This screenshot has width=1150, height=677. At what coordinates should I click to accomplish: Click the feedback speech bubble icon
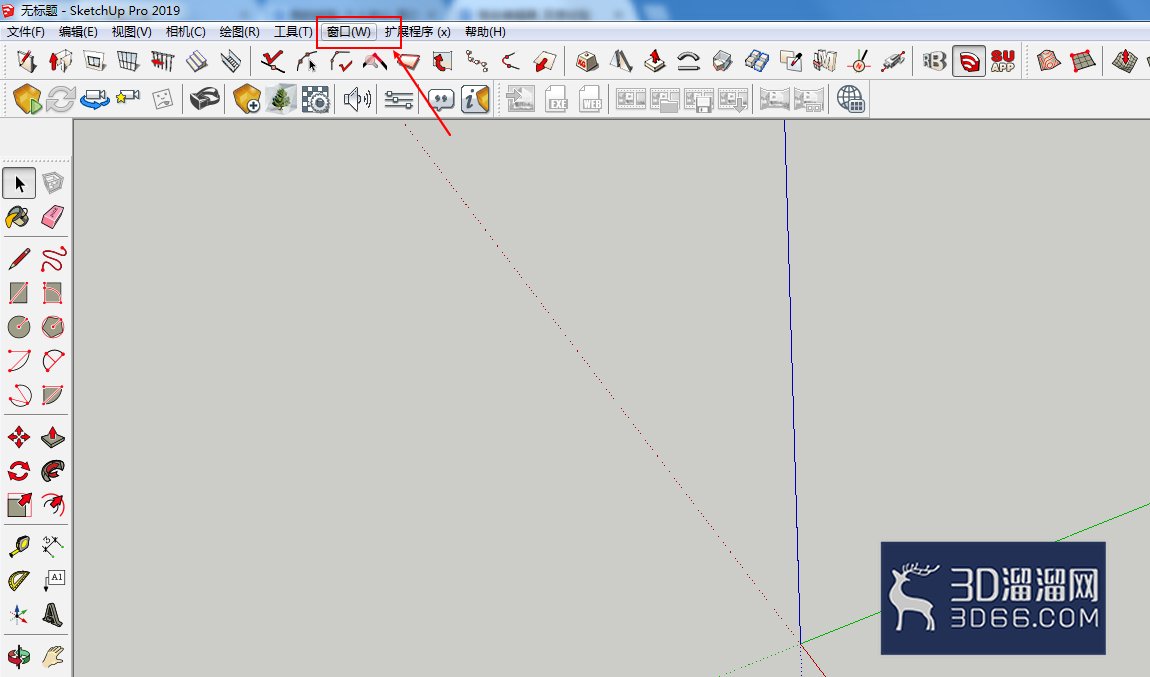pyautogui.click(x=441, y=99)
